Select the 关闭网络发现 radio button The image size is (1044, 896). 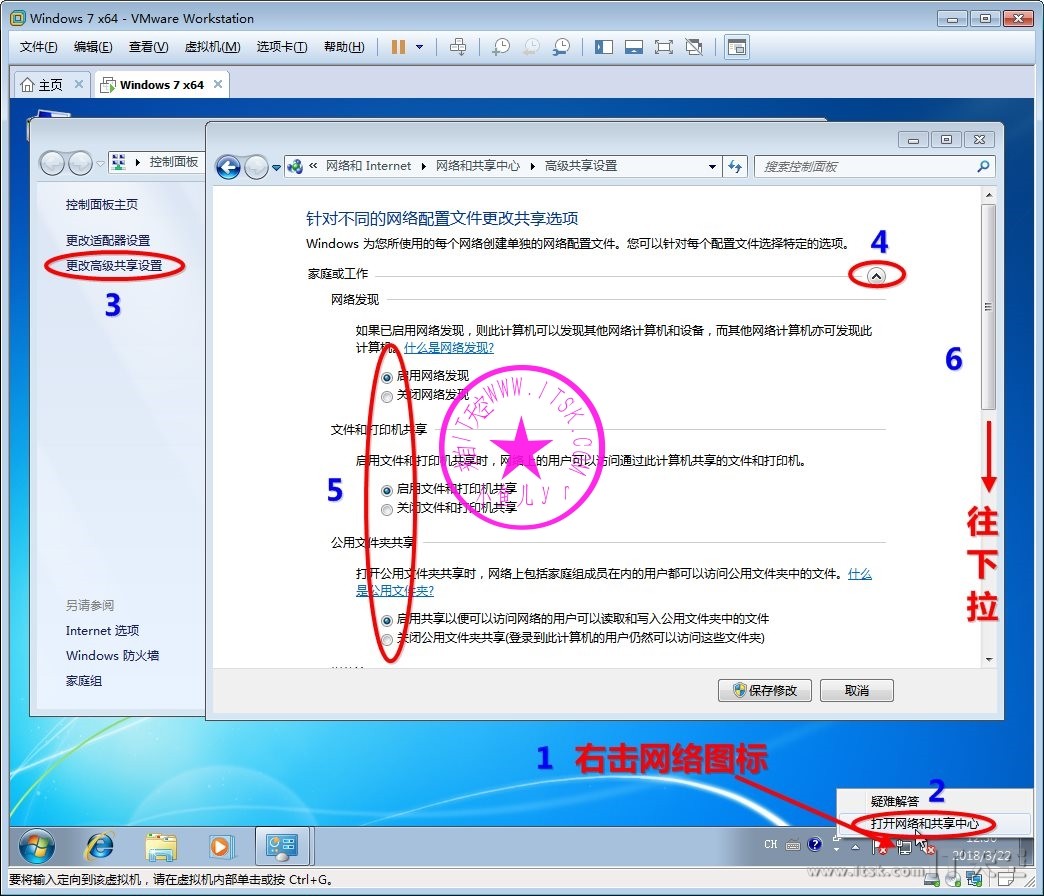pyautogui.click(x=387, y=396)
